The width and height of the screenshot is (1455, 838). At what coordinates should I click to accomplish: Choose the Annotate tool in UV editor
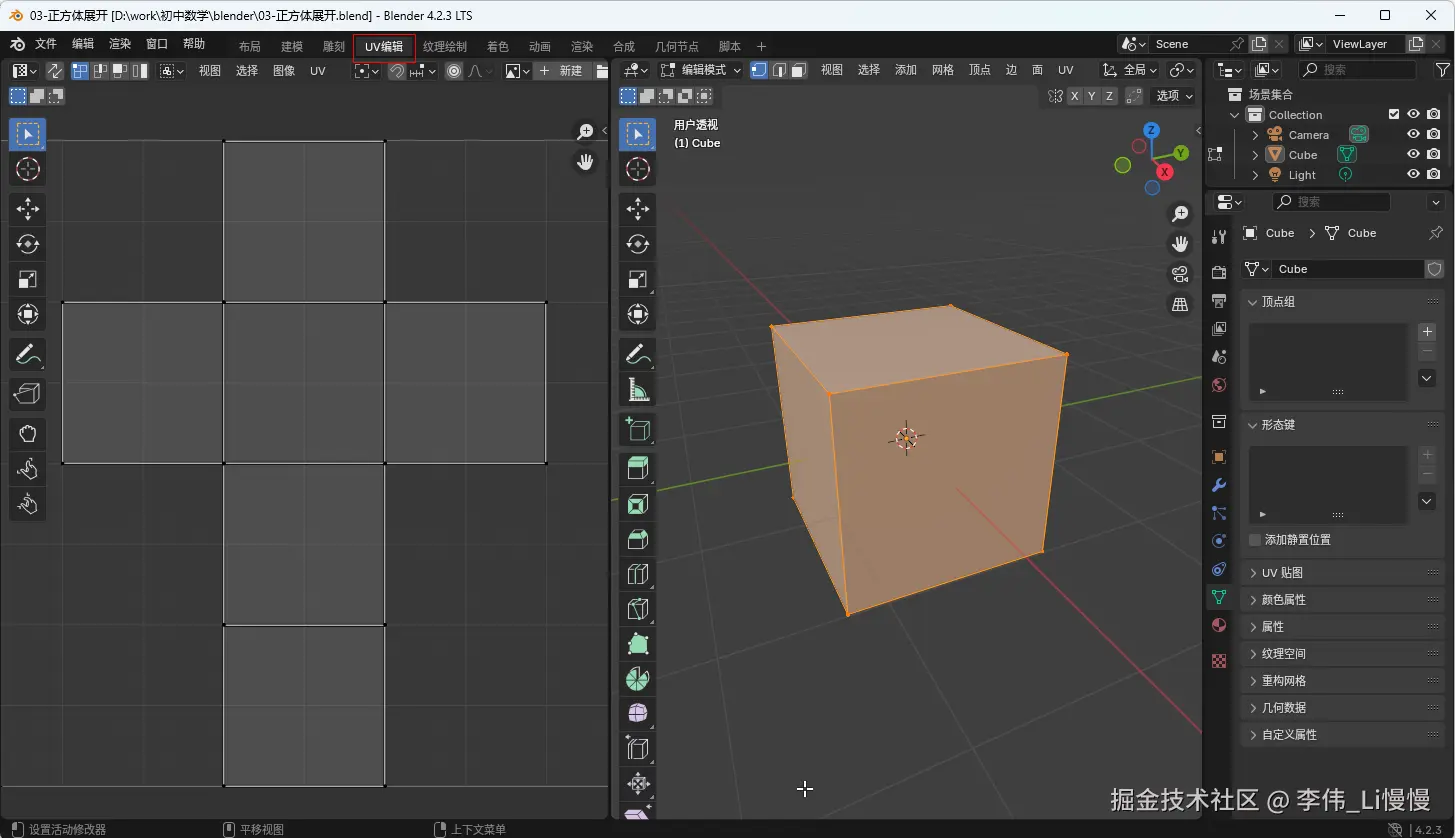click(27, 354)
